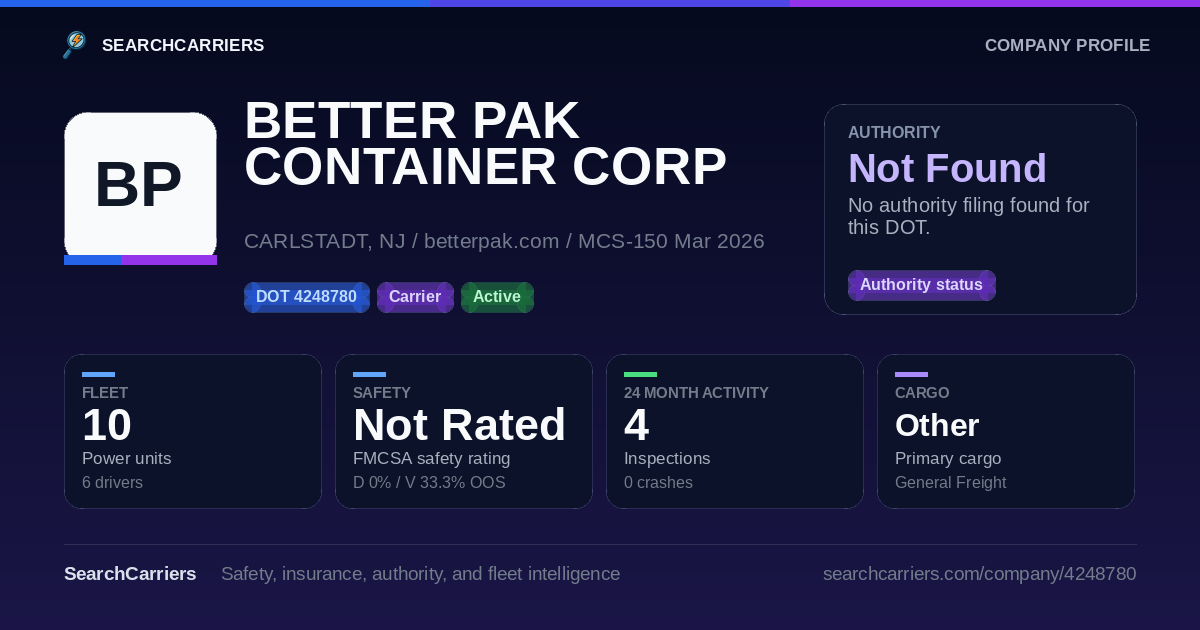Click the SEARCHCARRIERS header brand text
Viewport: 1200px width, 630px height.
tap(183, 45)
